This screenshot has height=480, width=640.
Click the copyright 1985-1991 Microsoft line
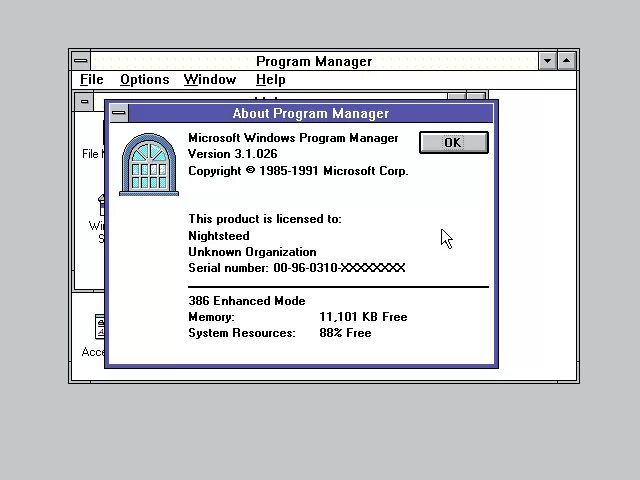(x=298, y=171)
